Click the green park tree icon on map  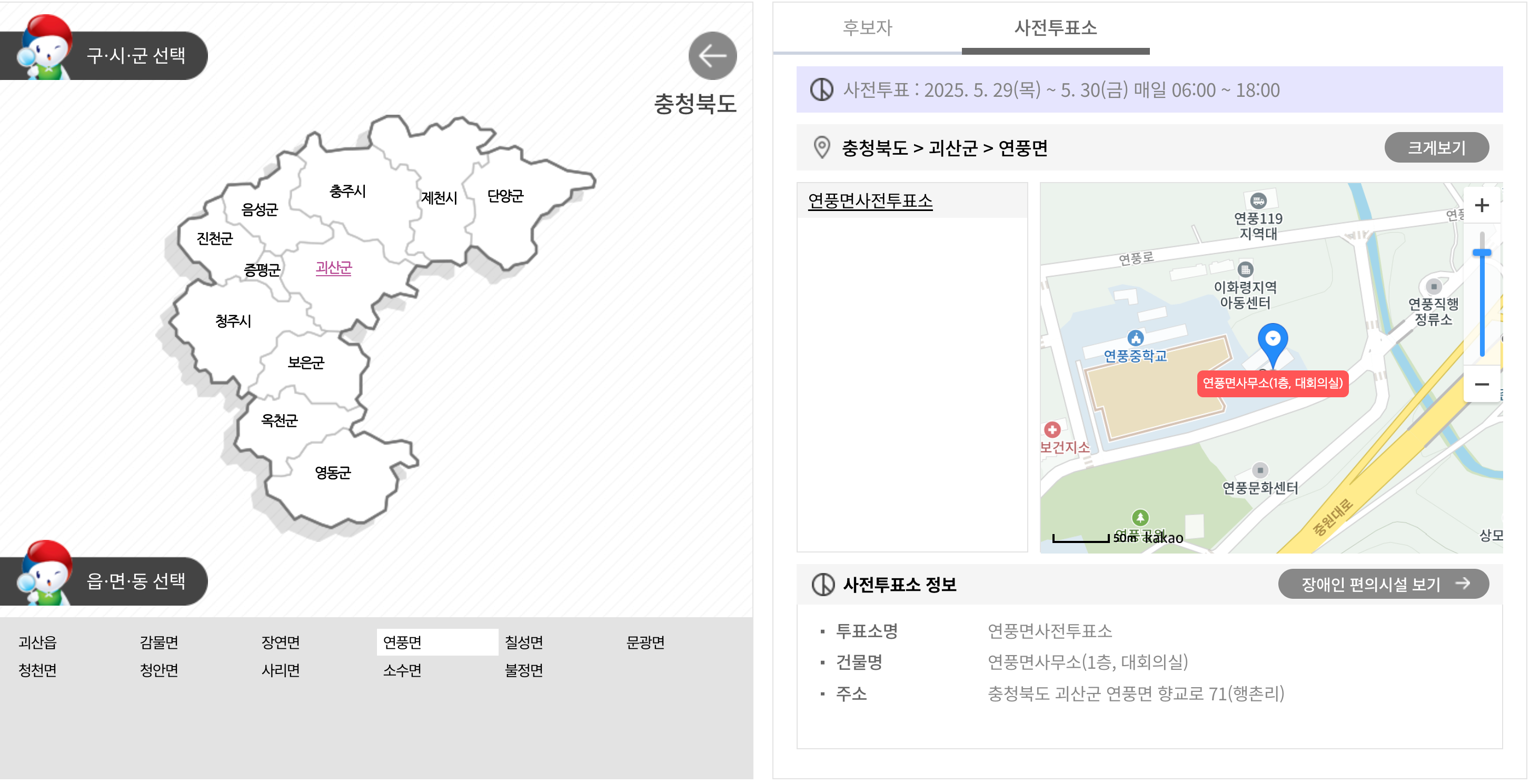coord(1140,518)
